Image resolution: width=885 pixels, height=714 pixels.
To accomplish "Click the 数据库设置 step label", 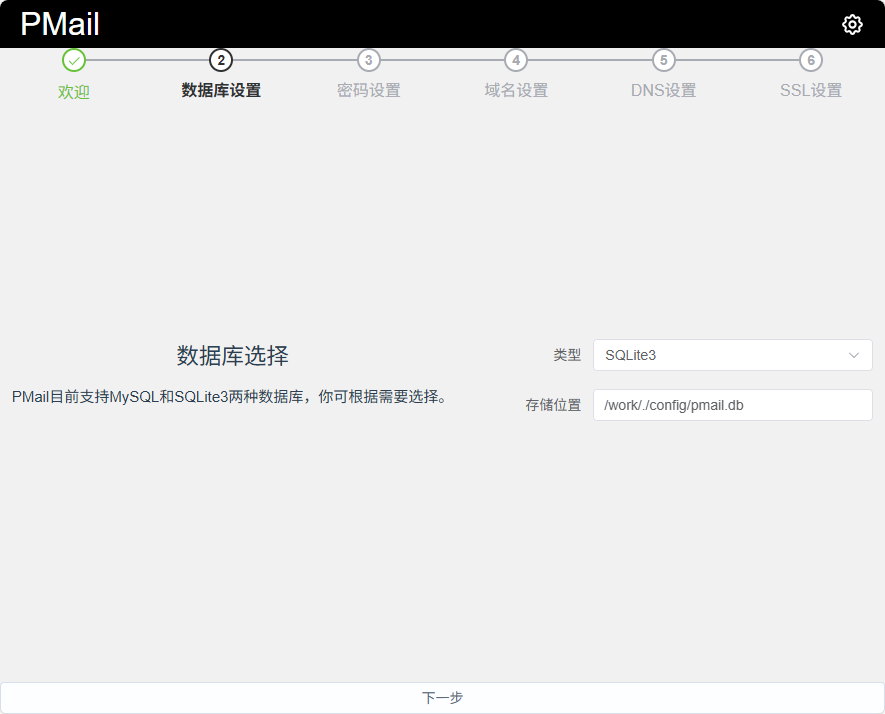I will [221, 91].
